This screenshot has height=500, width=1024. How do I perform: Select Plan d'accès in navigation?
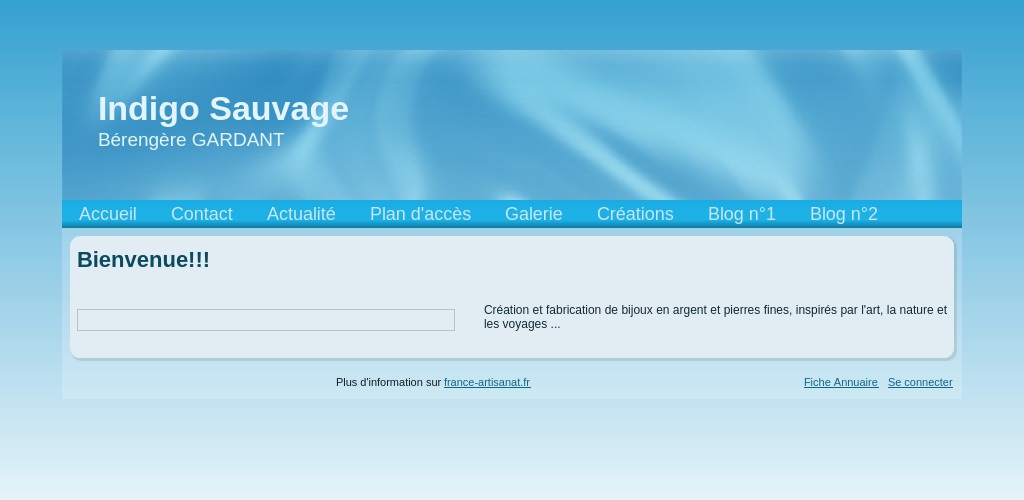point(420,214)
